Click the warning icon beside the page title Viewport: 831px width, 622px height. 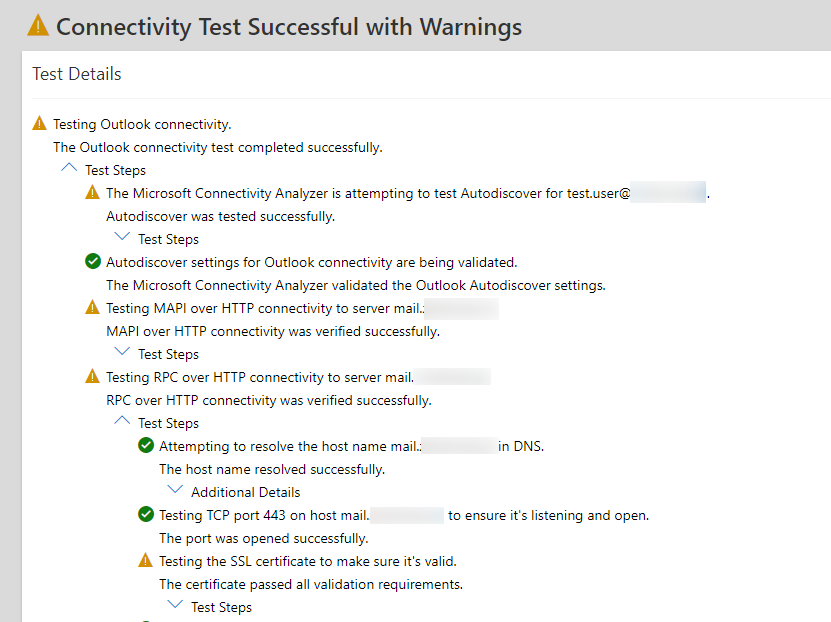(38, 25)
